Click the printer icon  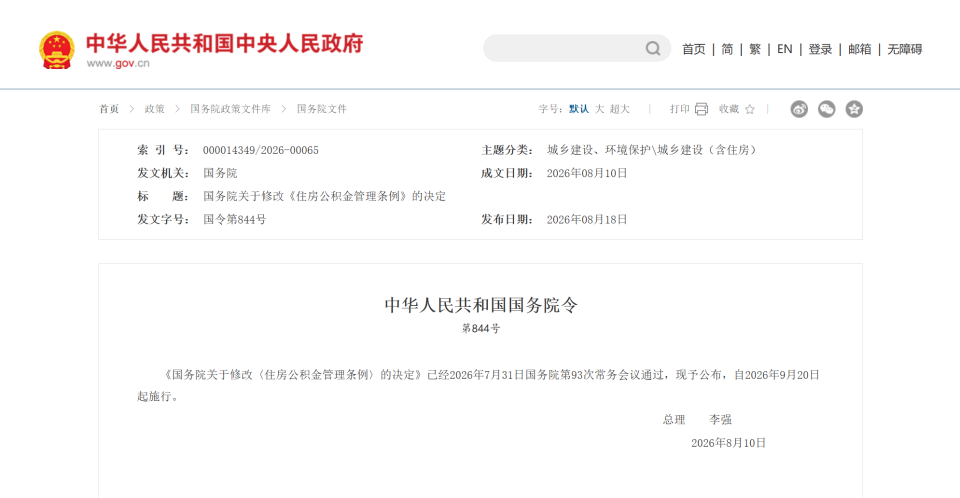point(702,109)
